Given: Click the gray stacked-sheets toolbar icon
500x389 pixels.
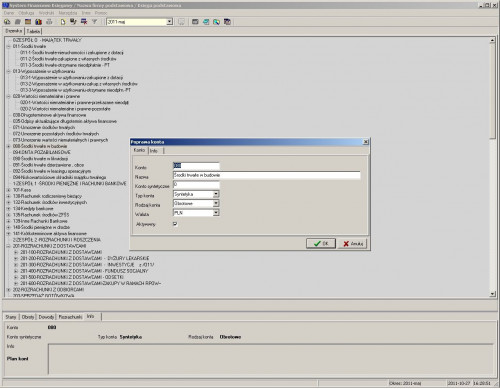Looking at the screenshot, I should 18,22.
